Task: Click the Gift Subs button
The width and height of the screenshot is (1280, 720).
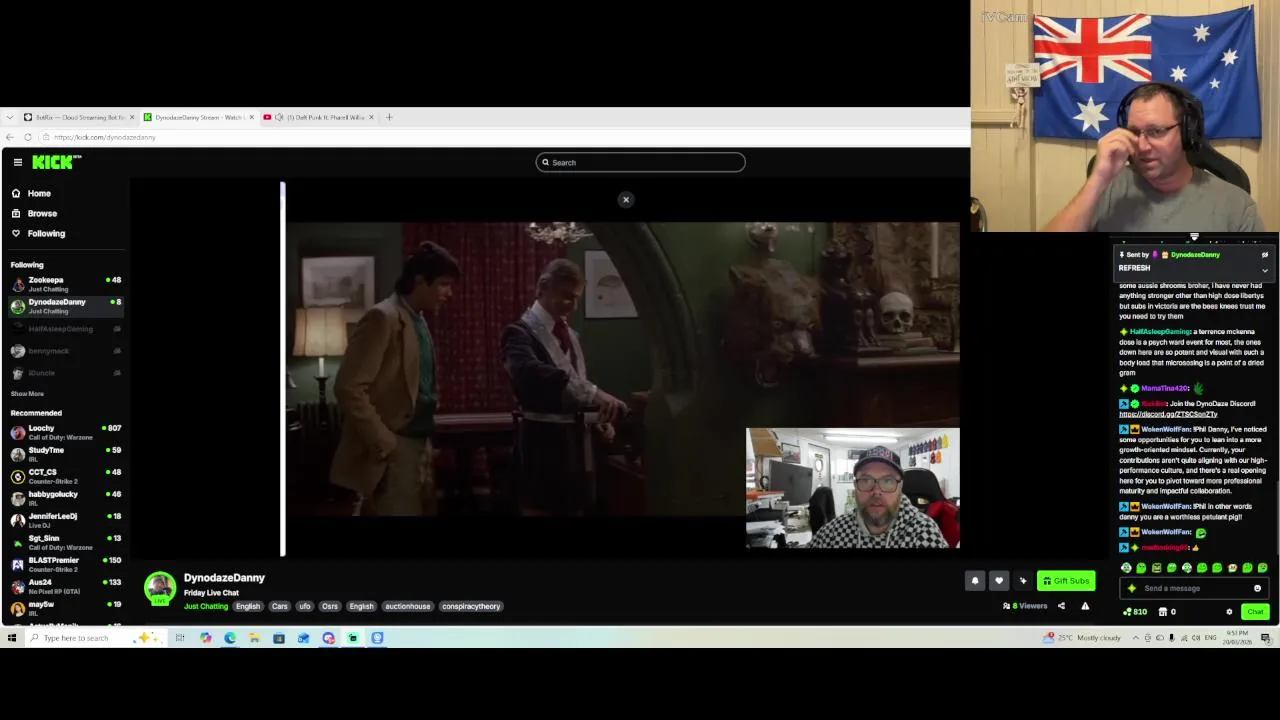Action: (x=1066, y=580)
